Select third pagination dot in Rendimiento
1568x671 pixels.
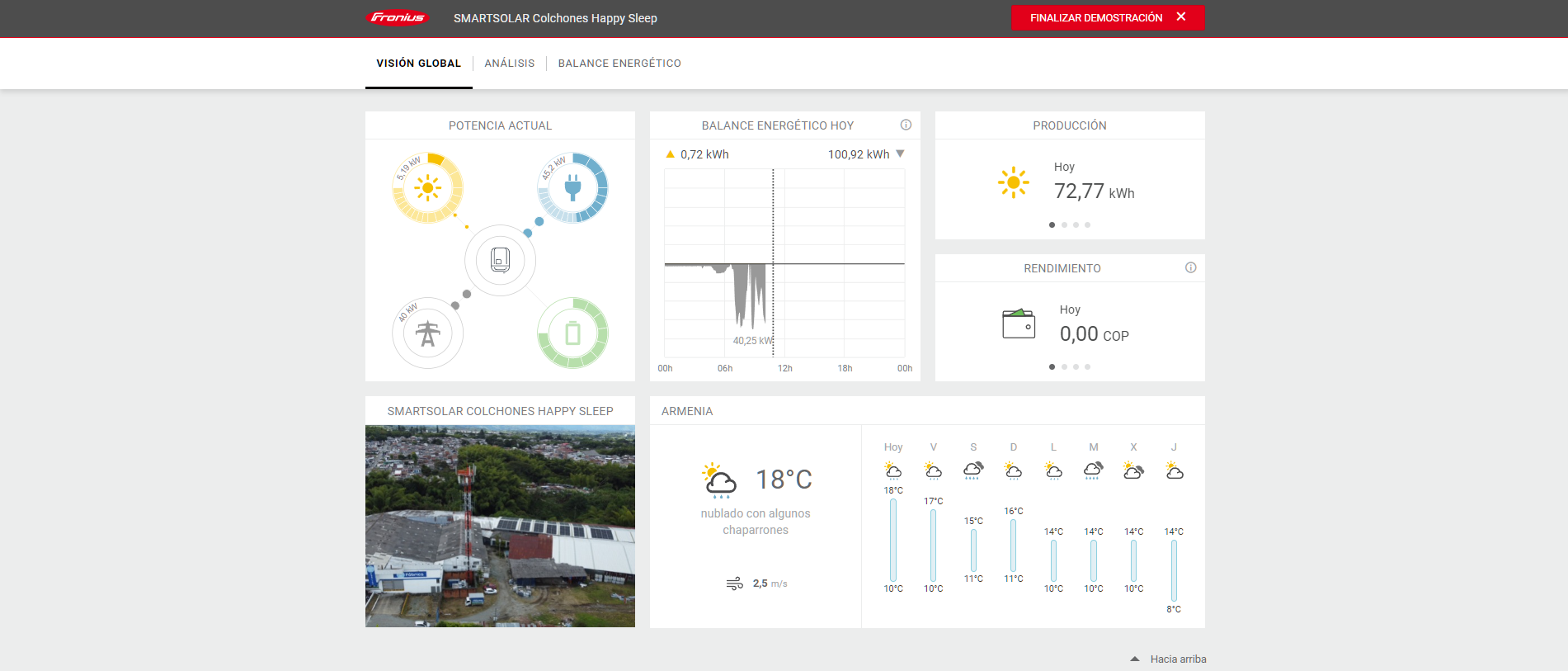[1076, 366]
